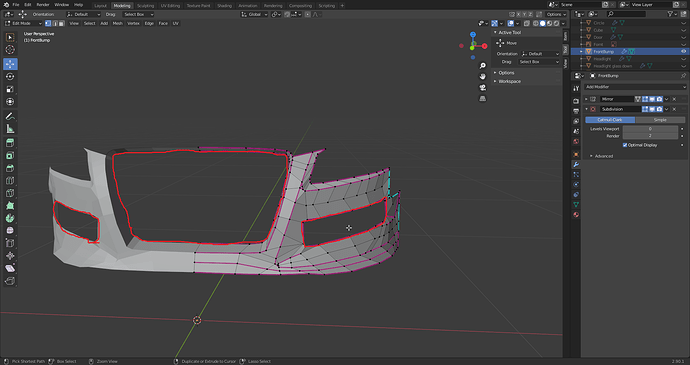Select the Knife tool
This screenshot has width=690, height=365.
[10, 193]
